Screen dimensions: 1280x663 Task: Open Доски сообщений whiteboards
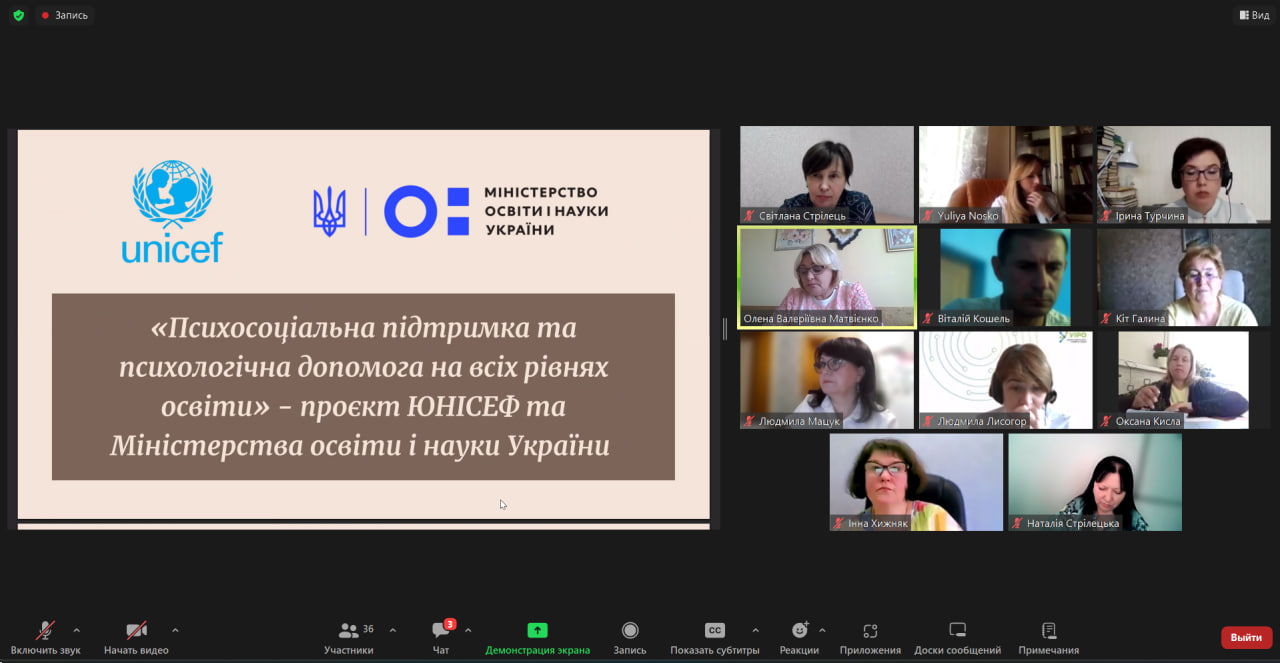pos(957,637)
